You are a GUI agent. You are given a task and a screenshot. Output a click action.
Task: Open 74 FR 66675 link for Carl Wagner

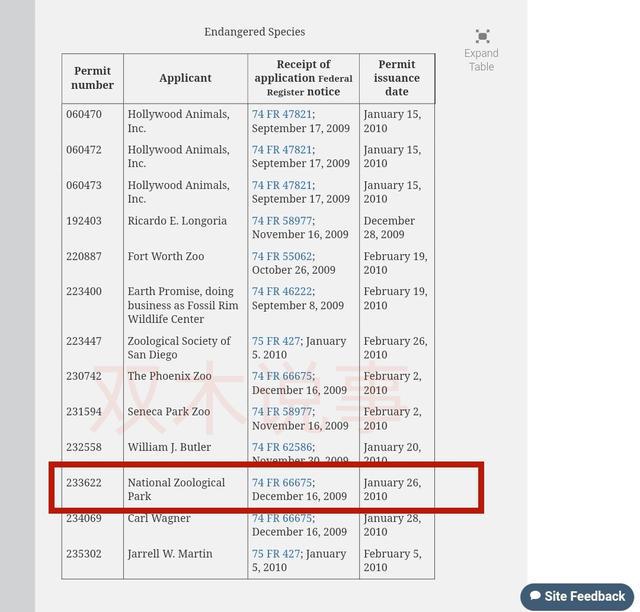[x=282, y=518]
